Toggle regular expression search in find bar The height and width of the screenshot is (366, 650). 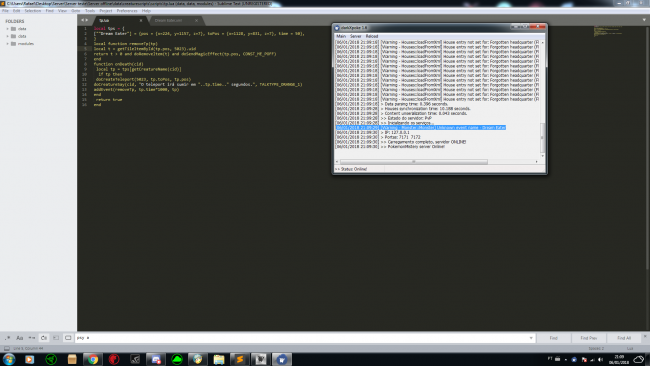tap(7, 338)
